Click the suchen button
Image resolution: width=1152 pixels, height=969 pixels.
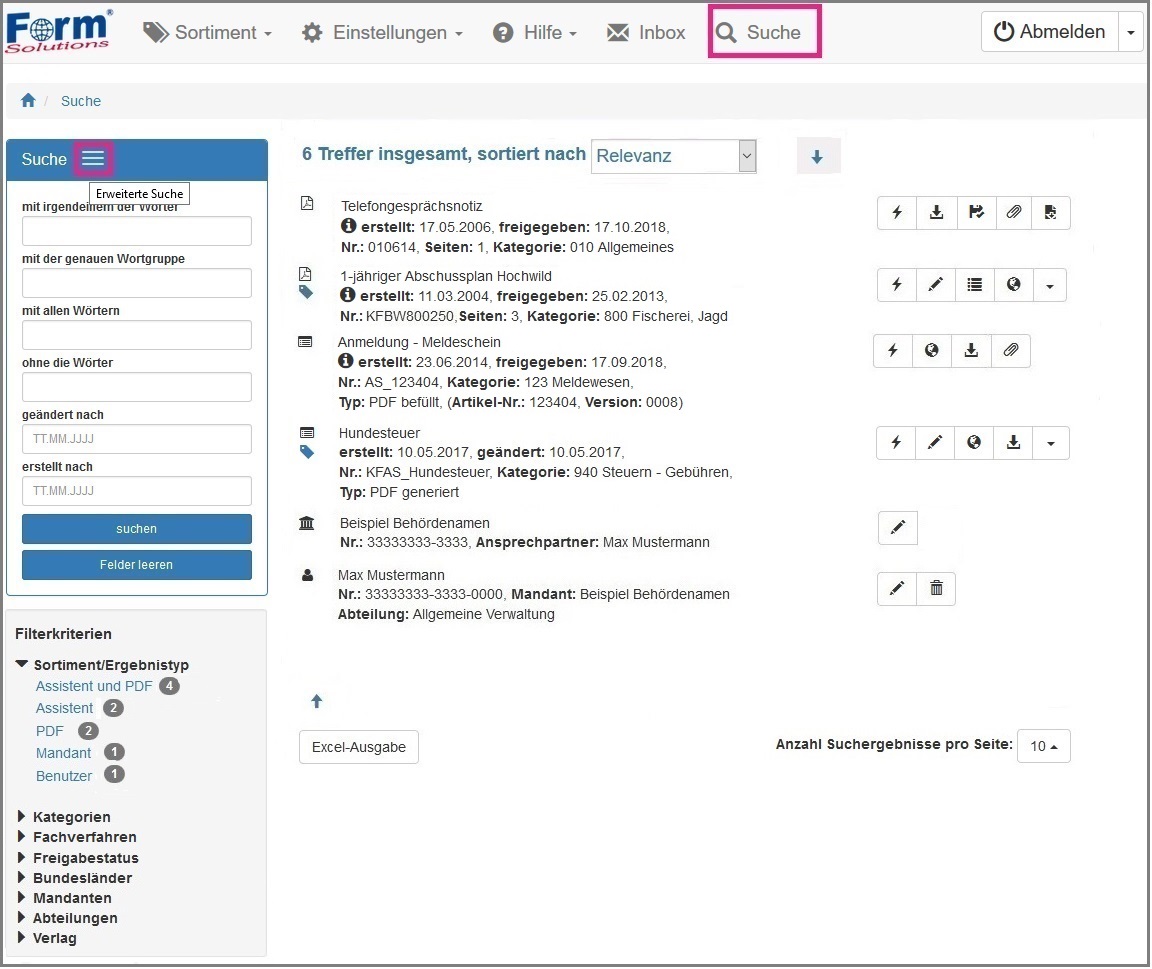point(137,529)
